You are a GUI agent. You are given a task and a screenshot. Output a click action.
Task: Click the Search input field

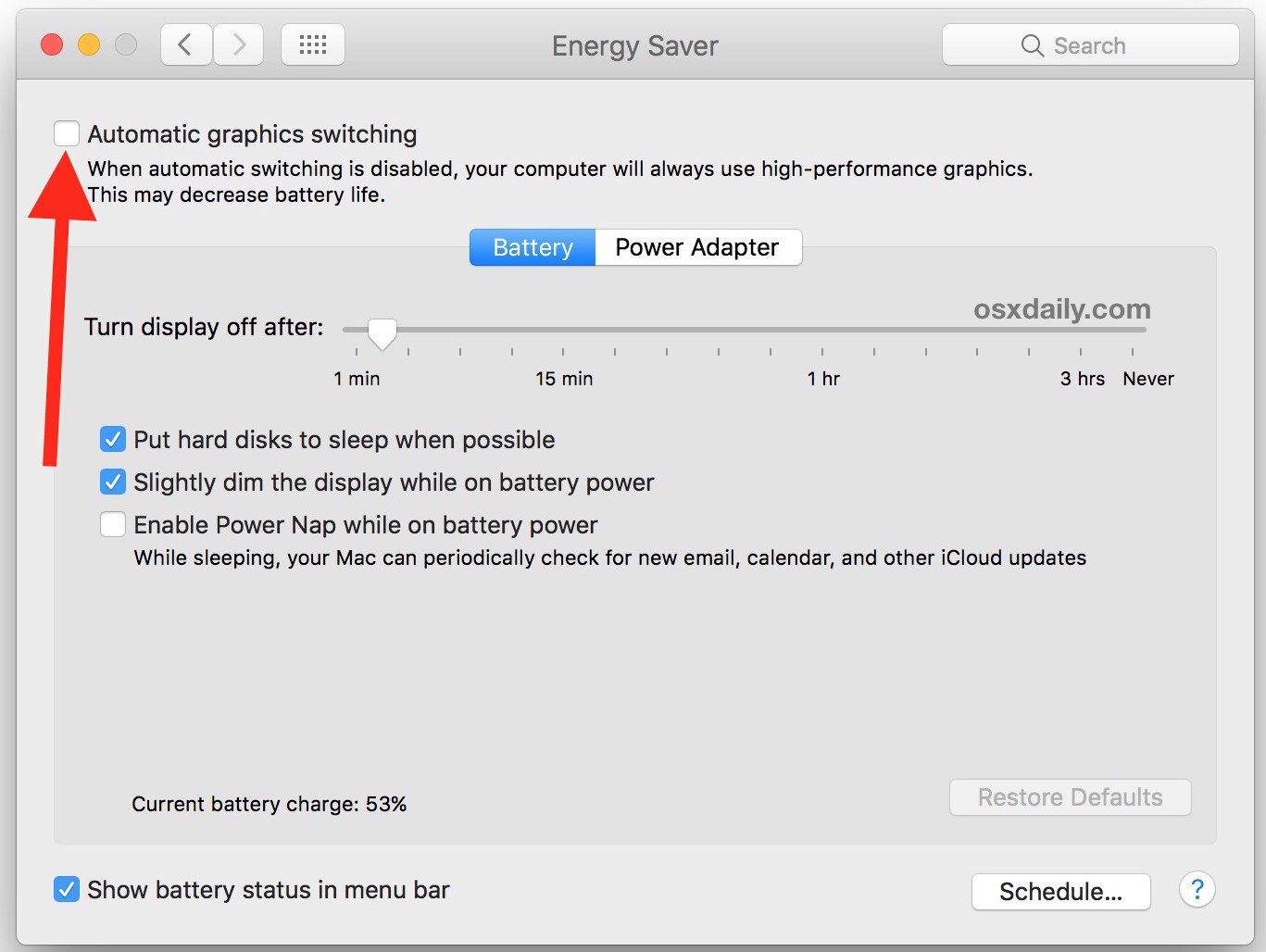click(x=1090, y=45)
